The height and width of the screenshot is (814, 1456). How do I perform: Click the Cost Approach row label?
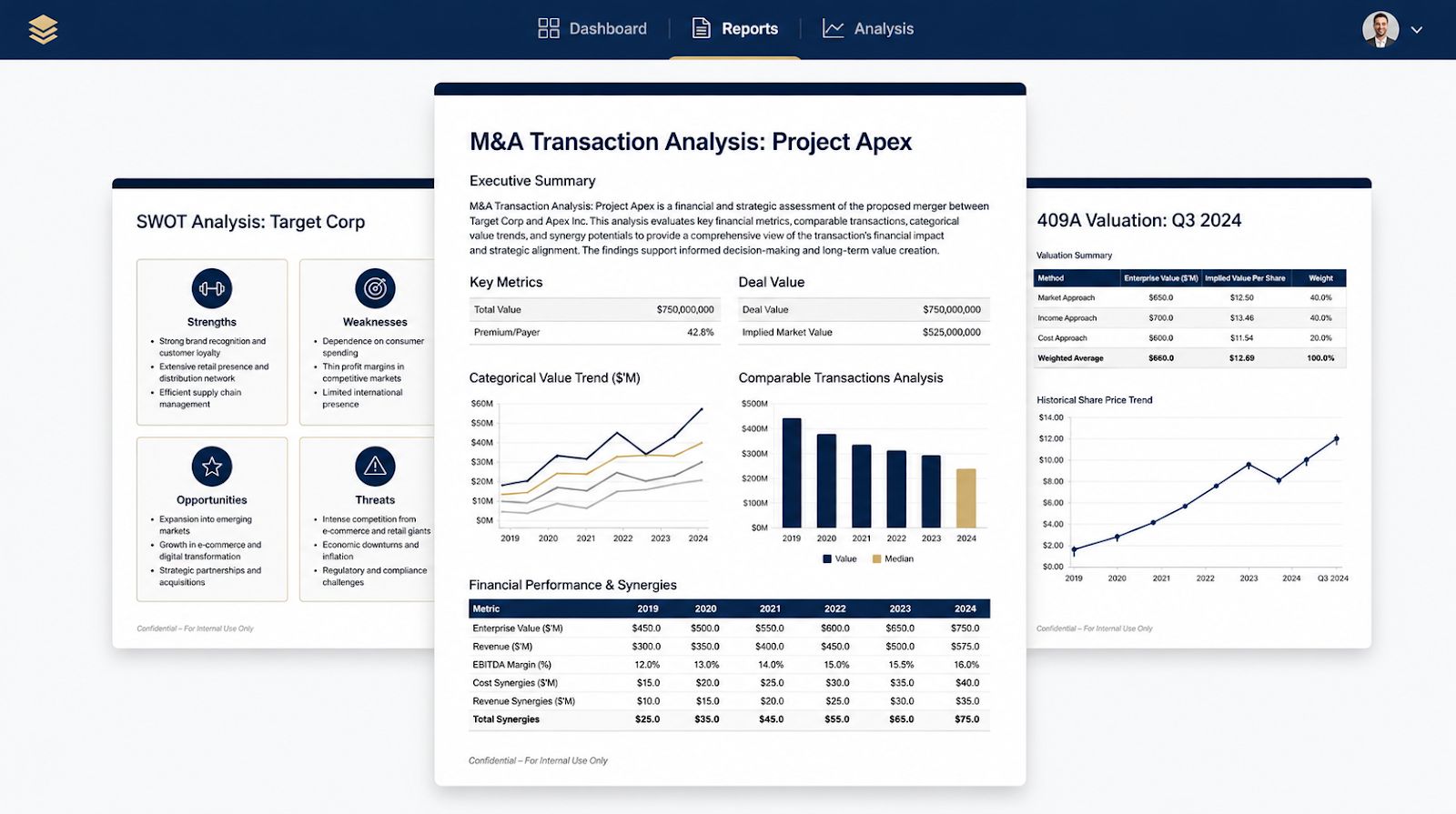pyautogui.click(x=1062, y=338)
